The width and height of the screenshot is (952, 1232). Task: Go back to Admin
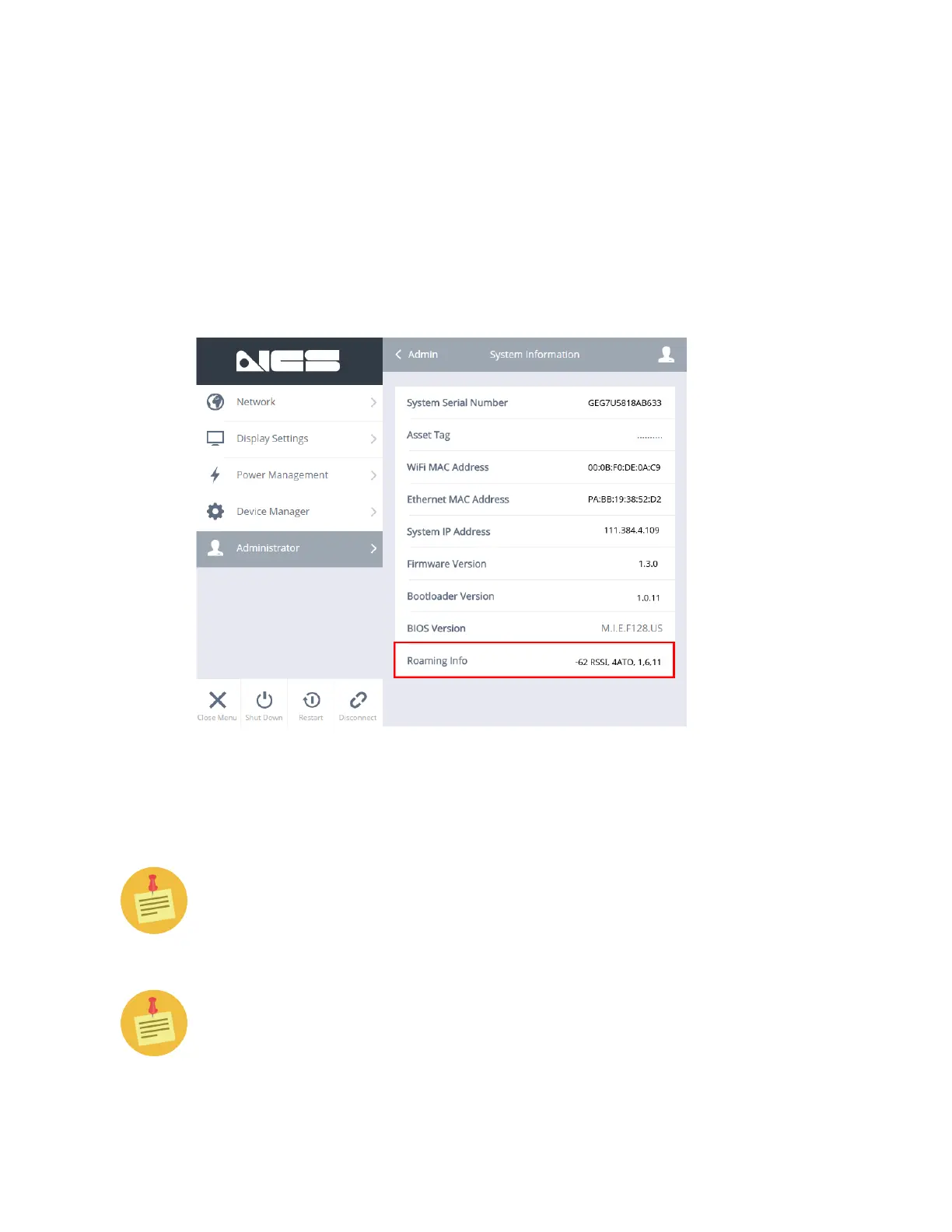pyautogui.click(x=417, y=355)
